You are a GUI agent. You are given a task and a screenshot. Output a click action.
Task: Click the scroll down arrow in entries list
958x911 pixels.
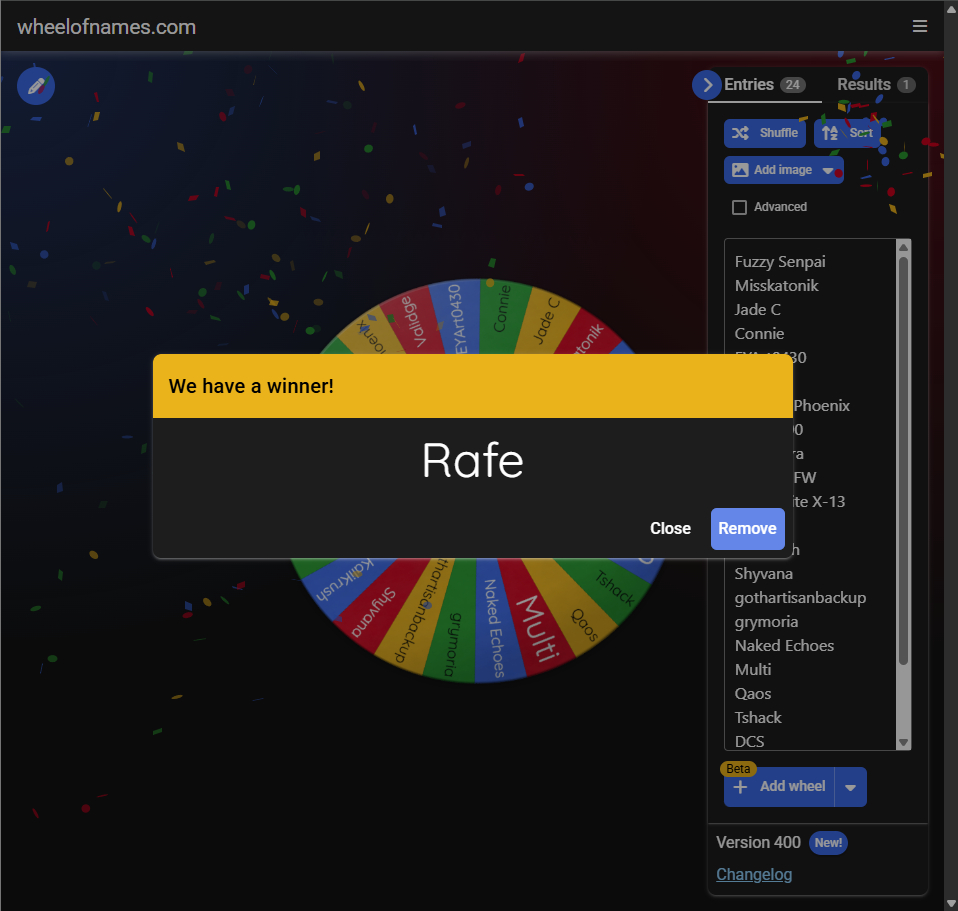(x=903, y=742)
